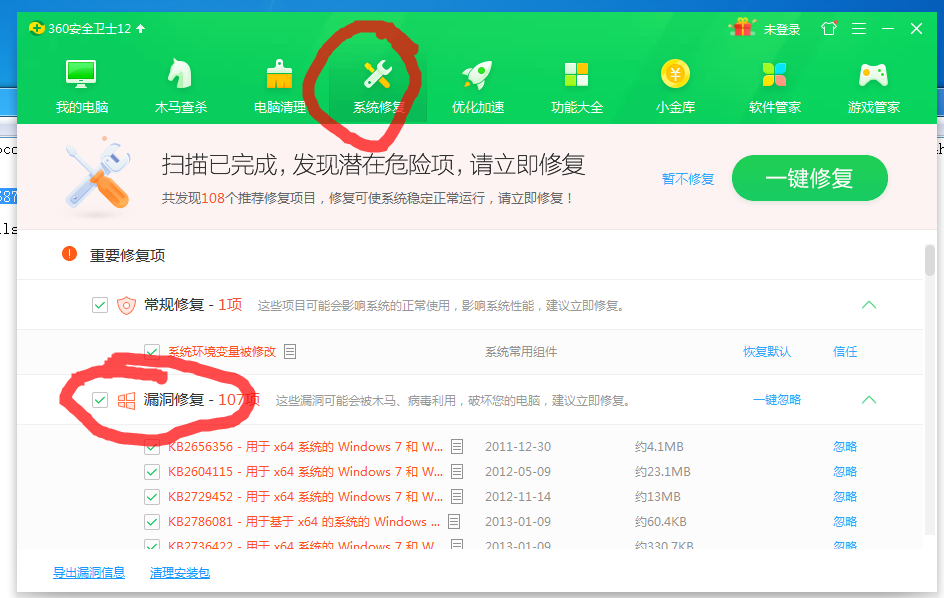Open 优化加速 optimization section

click(x=477, y=86)
